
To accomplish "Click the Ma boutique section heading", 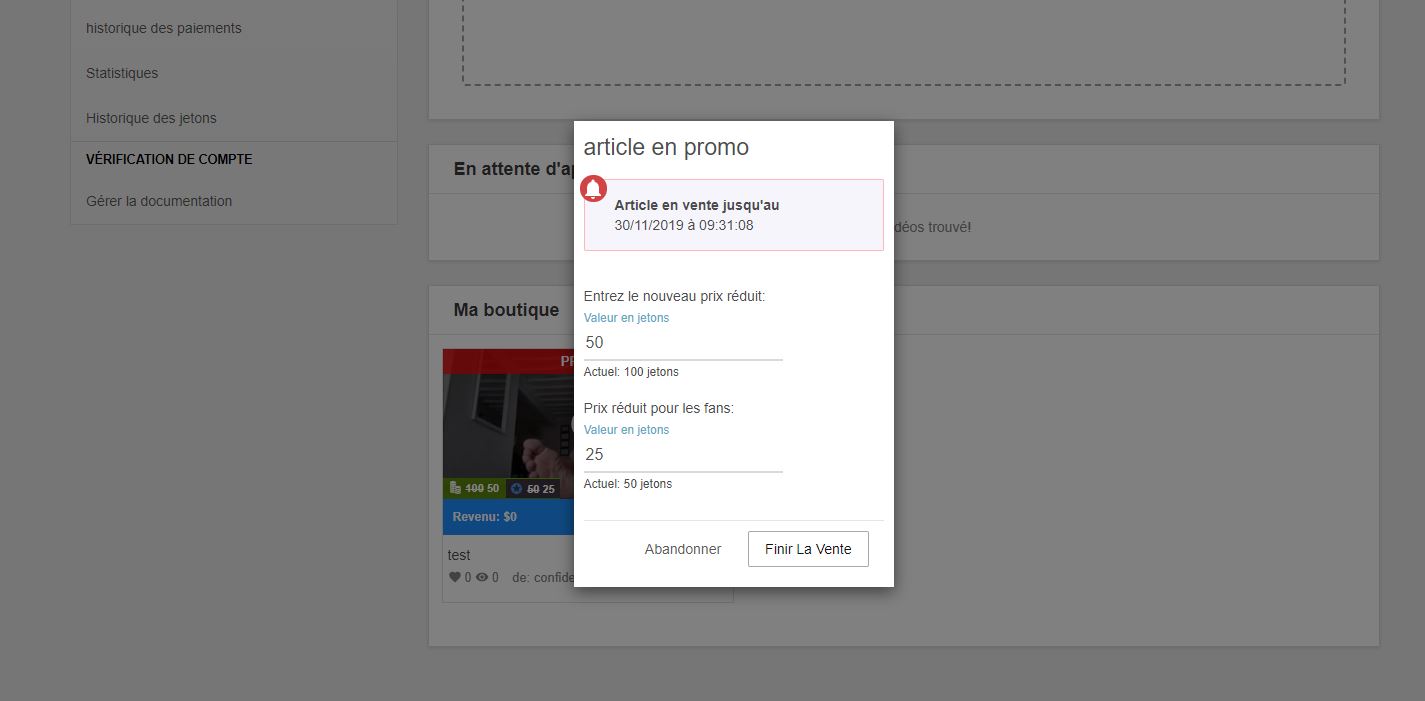I will 506,310.
